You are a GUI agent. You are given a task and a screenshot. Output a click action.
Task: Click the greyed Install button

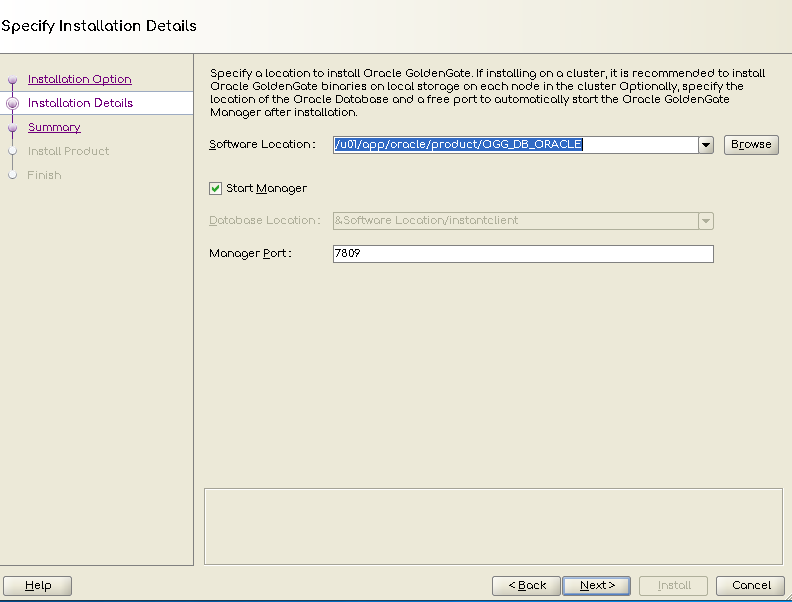point(673,586)
